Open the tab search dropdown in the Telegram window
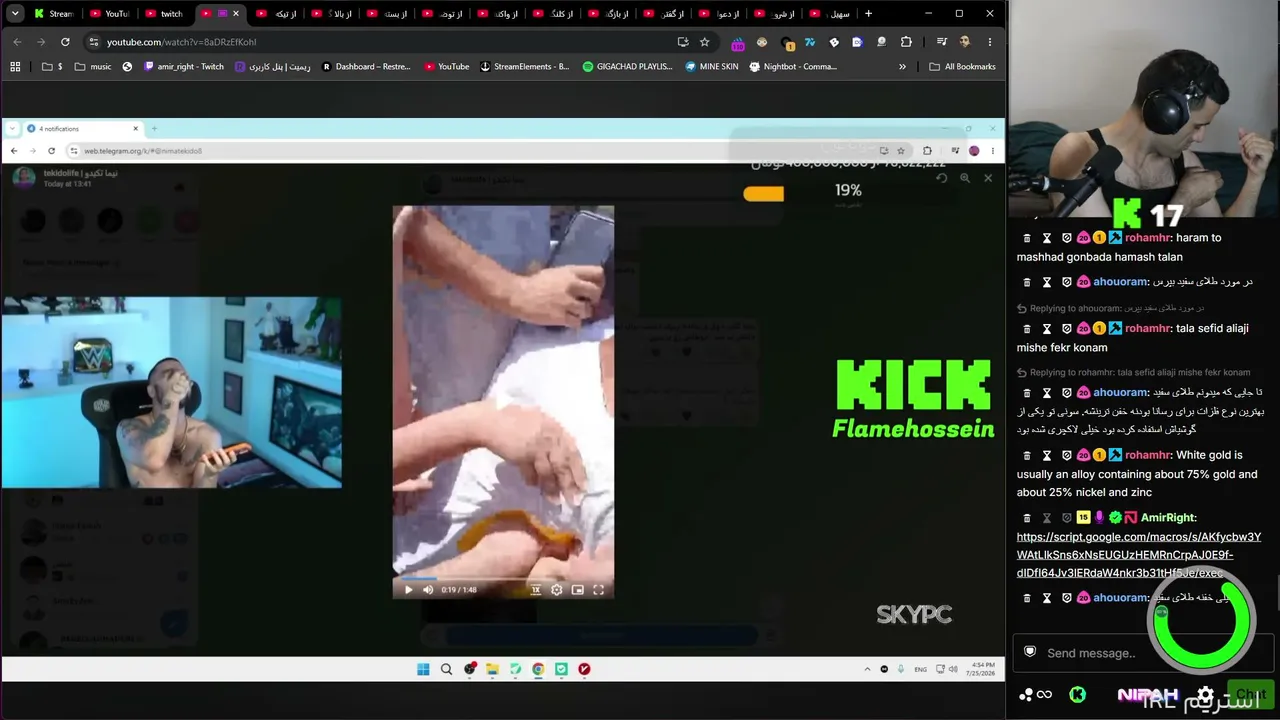1280x720 pixels. click(x=13, y=129)
